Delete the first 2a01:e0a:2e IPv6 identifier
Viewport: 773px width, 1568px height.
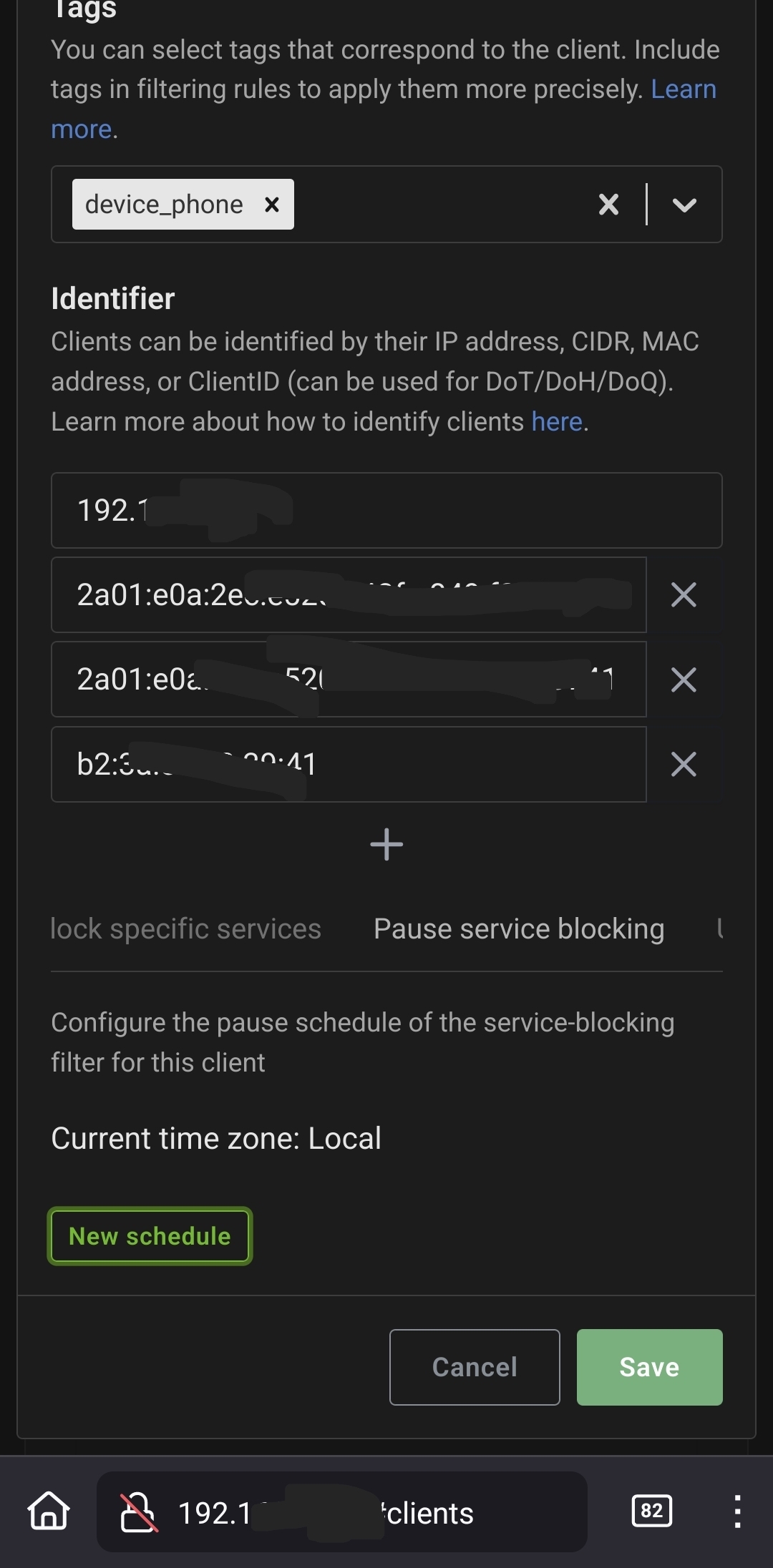[684, 594]
